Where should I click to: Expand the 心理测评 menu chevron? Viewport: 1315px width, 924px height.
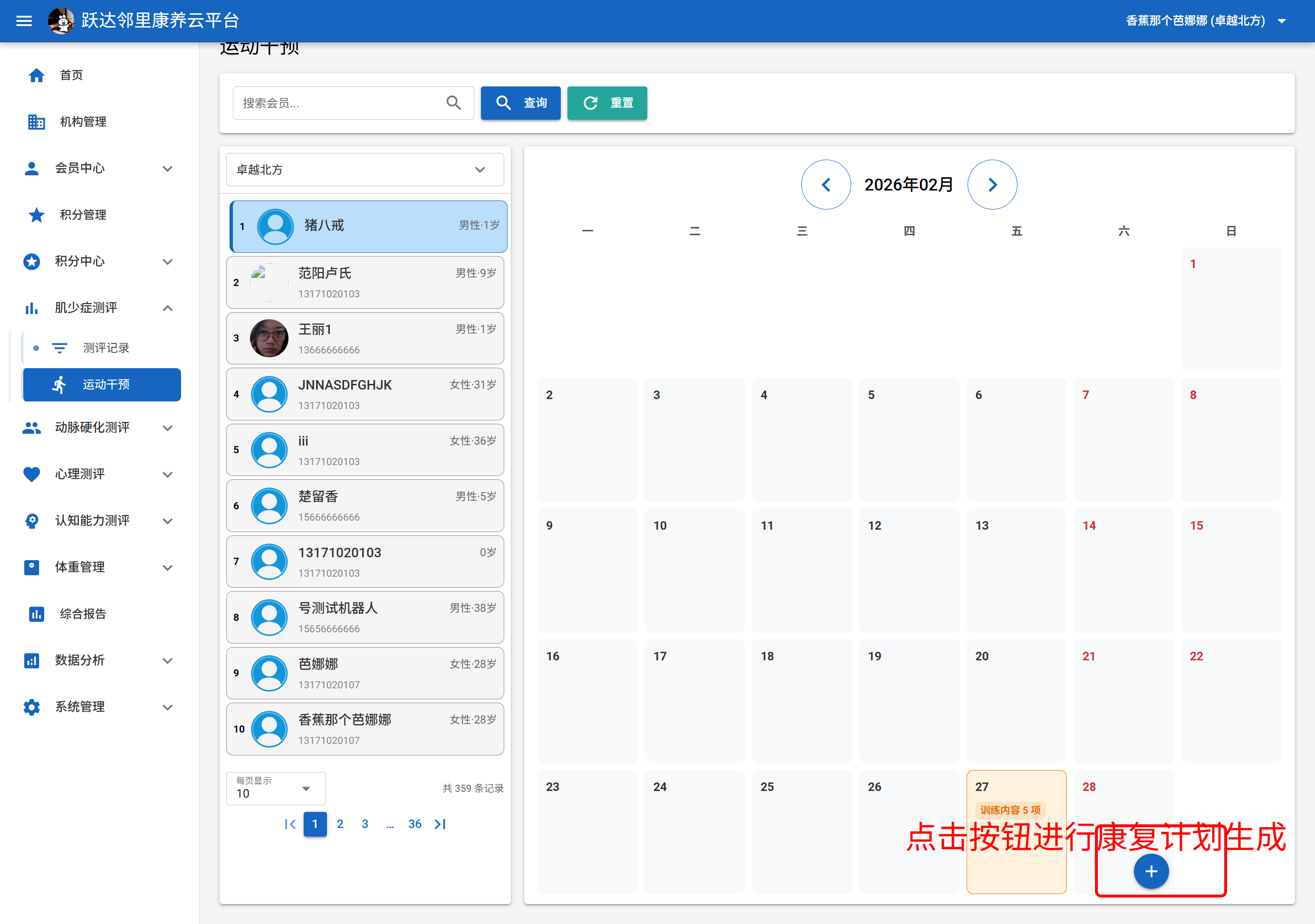pos(167,475)
